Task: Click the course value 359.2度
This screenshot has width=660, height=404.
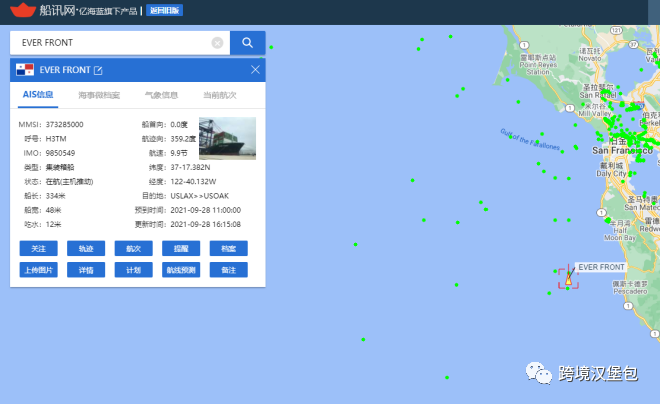Action: [183, 138]
